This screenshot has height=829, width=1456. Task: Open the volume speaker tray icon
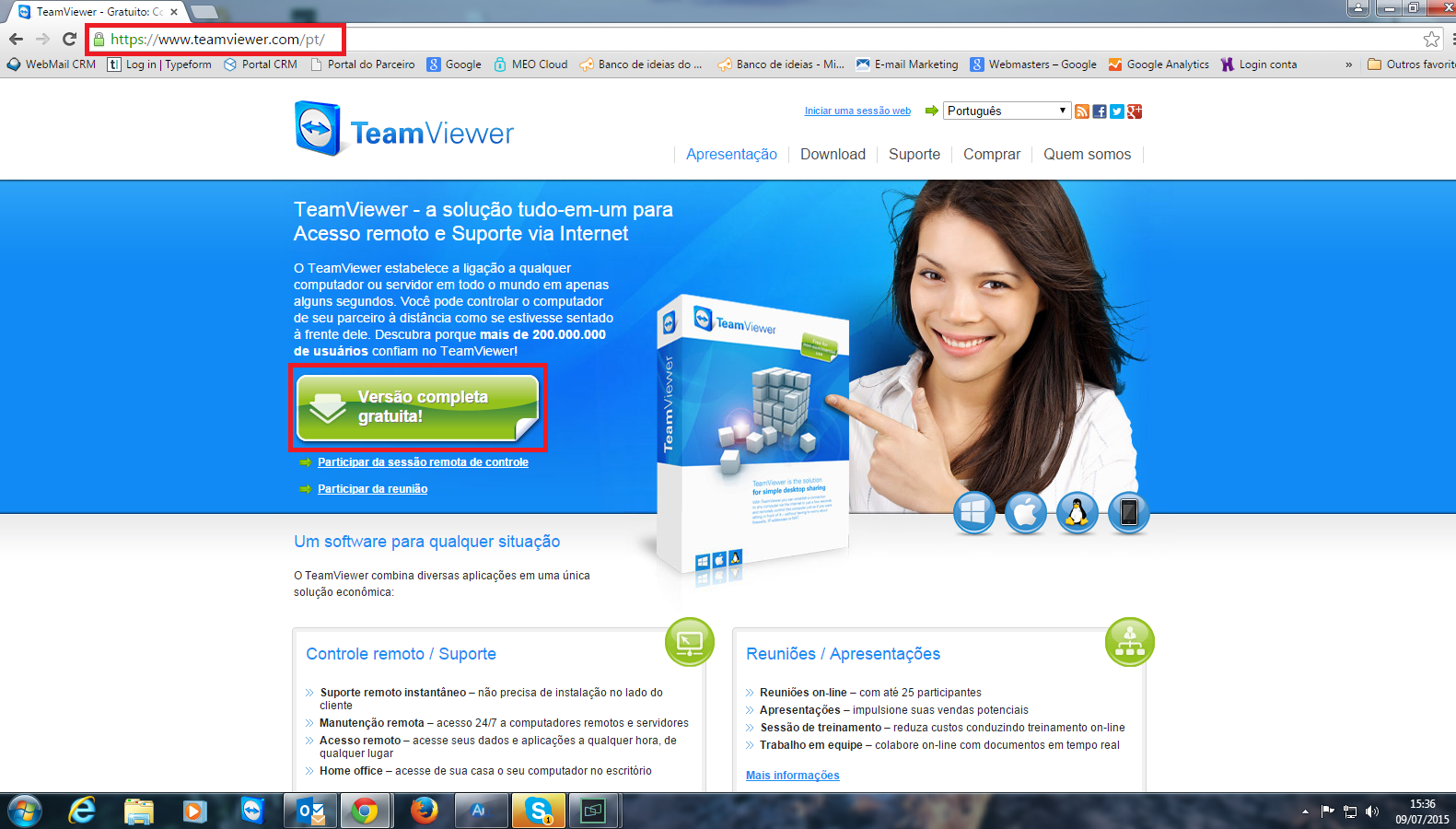(1372, 811)
